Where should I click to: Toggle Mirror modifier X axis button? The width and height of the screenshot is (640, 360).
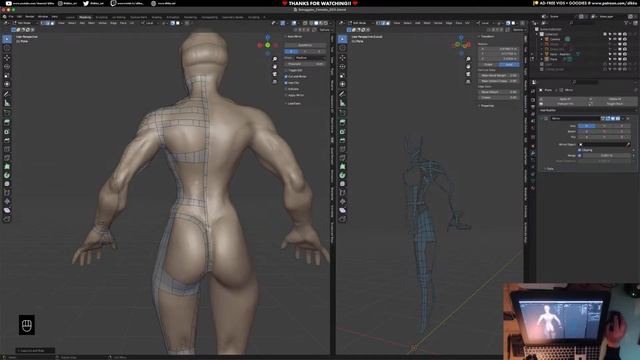pos(587,126)
